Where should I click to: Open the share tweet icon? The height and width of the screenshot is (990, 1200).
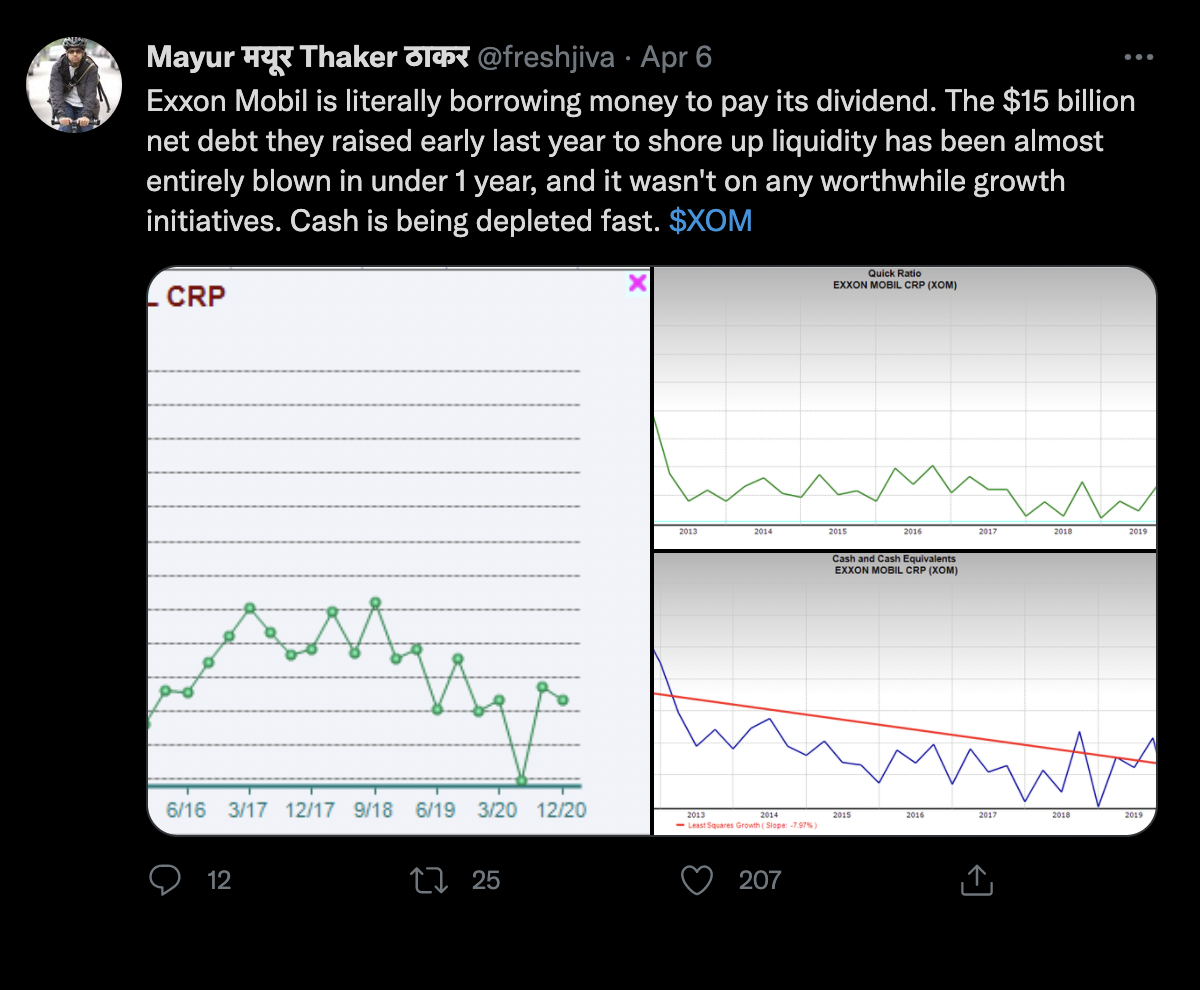[976, 880]
